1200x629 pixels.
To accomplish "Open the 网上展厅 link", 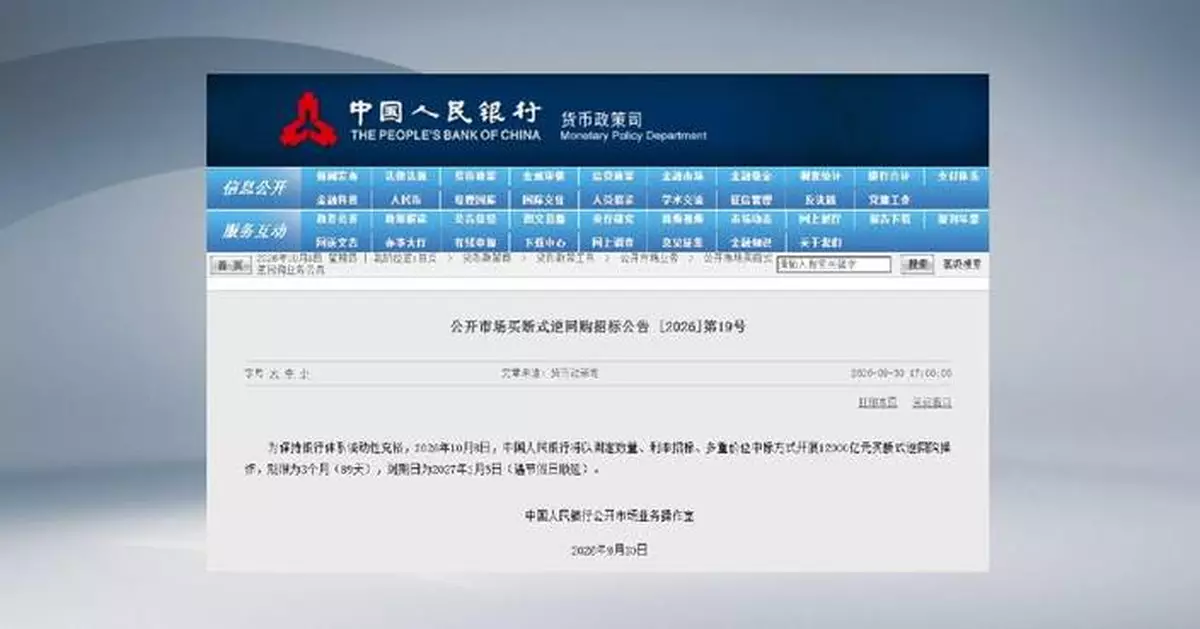I will [x=820, y=219].
